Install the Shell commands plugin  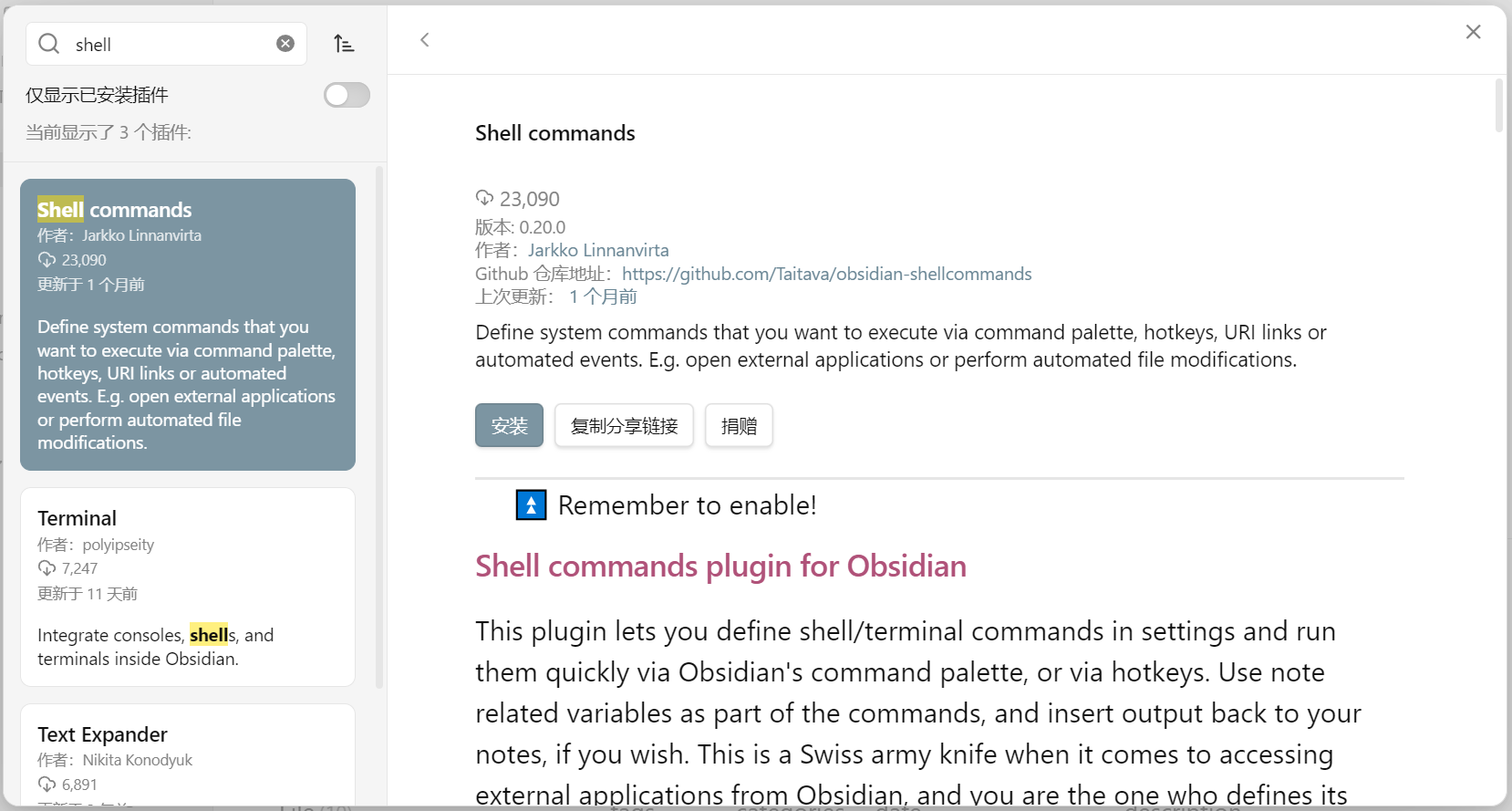click(509, 425)
